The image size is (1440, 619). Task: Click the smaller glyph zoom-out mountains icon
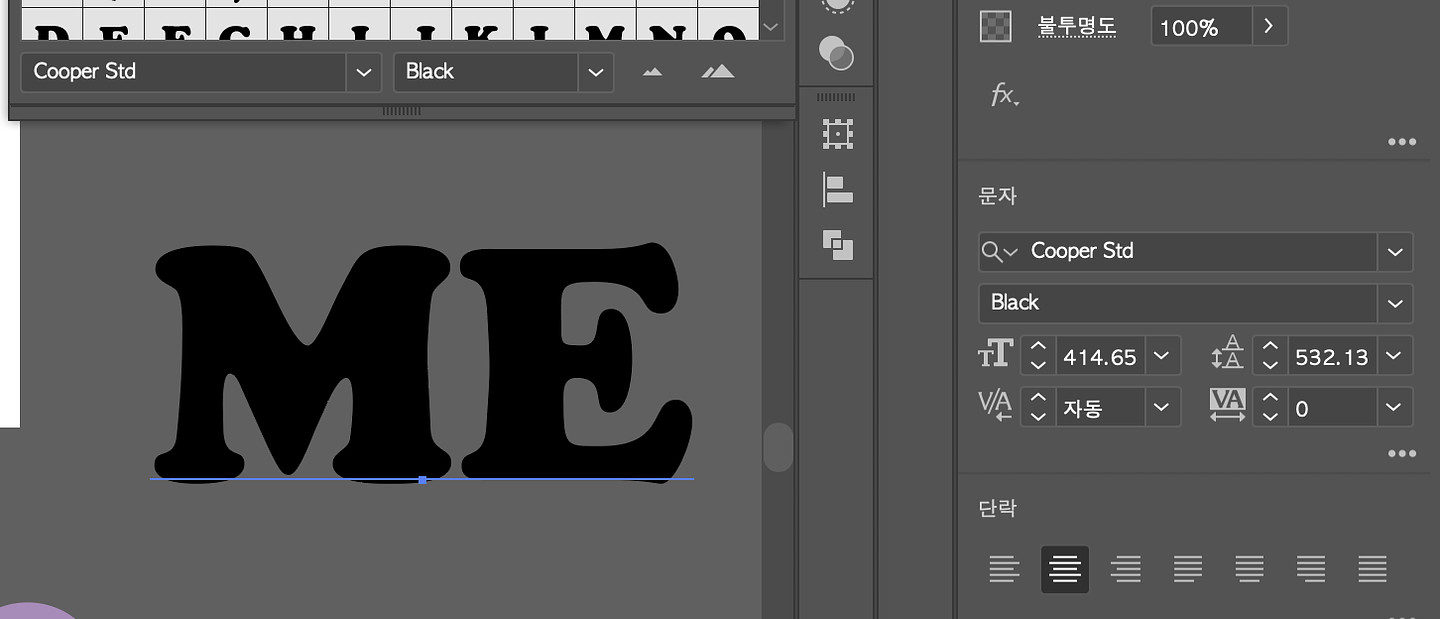tap(652, 72)
